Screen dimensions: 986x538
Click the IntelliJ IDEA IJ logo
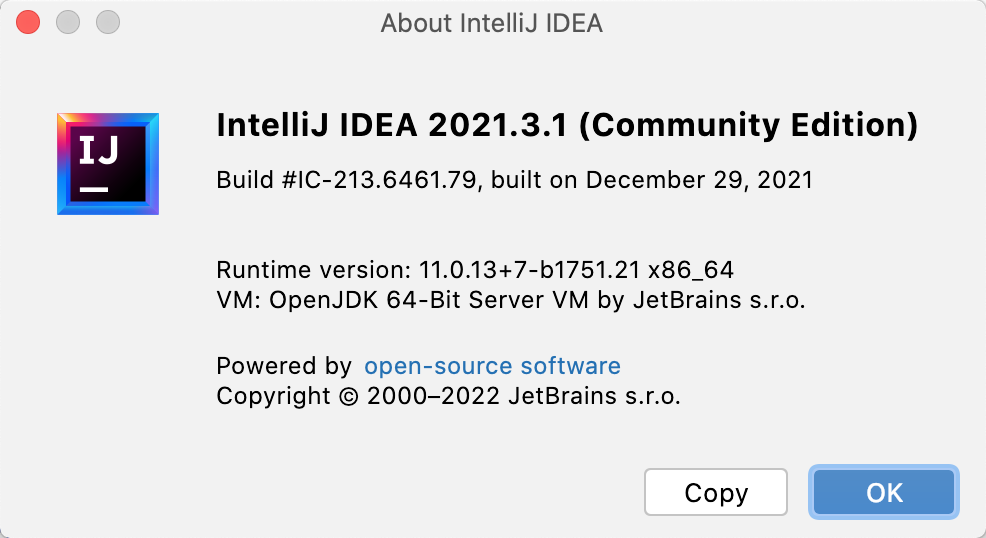[108, 164]
